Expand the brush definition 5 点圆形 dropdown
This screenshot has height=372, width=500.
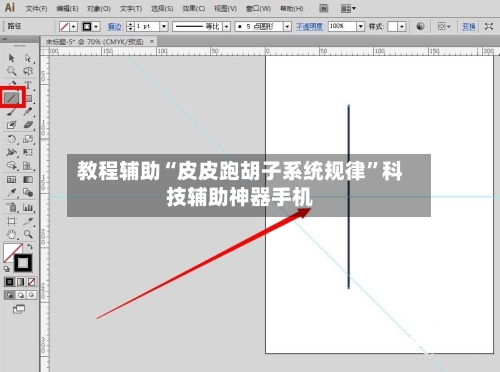(287, 26)
